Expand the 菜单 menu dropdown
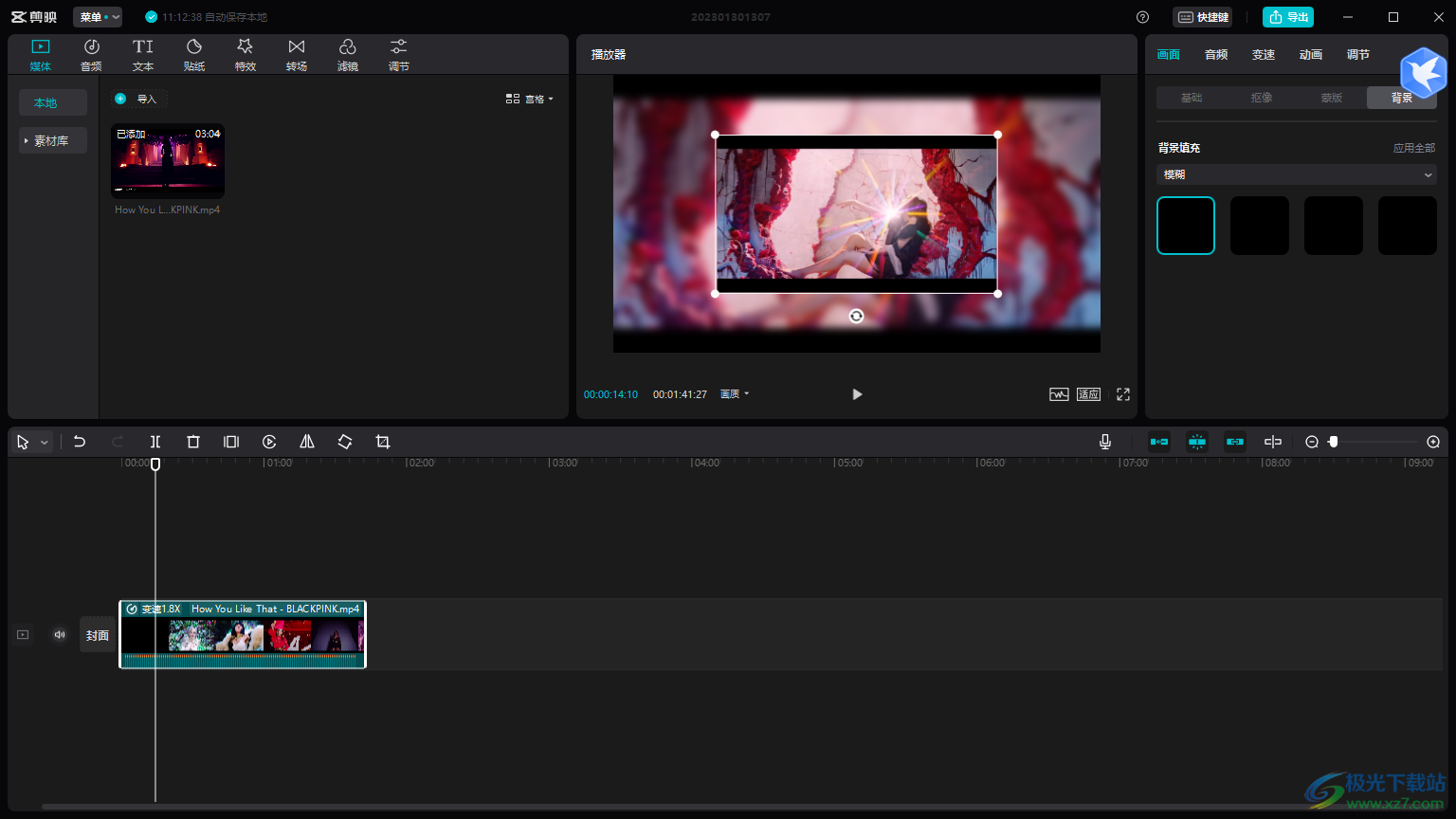Viewport: 1456px width, 819px height. point(98,17)
